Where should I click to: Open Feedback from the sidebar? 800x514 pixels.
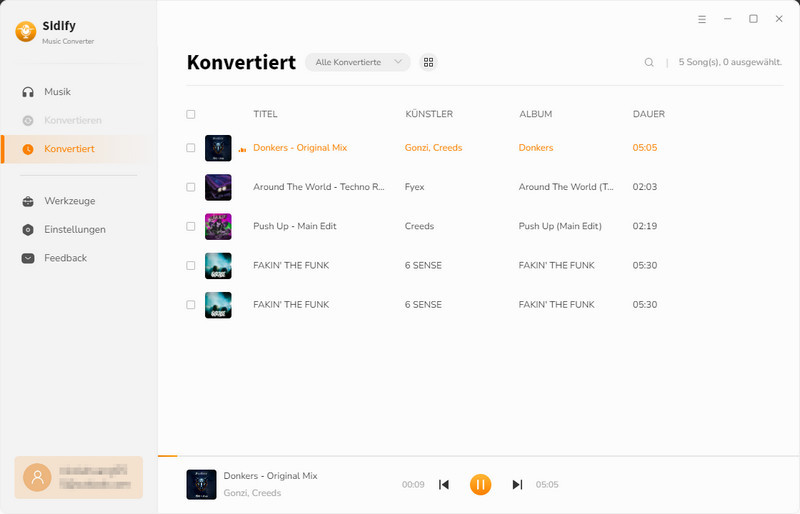pyautogui.click(x=79, y=258)
